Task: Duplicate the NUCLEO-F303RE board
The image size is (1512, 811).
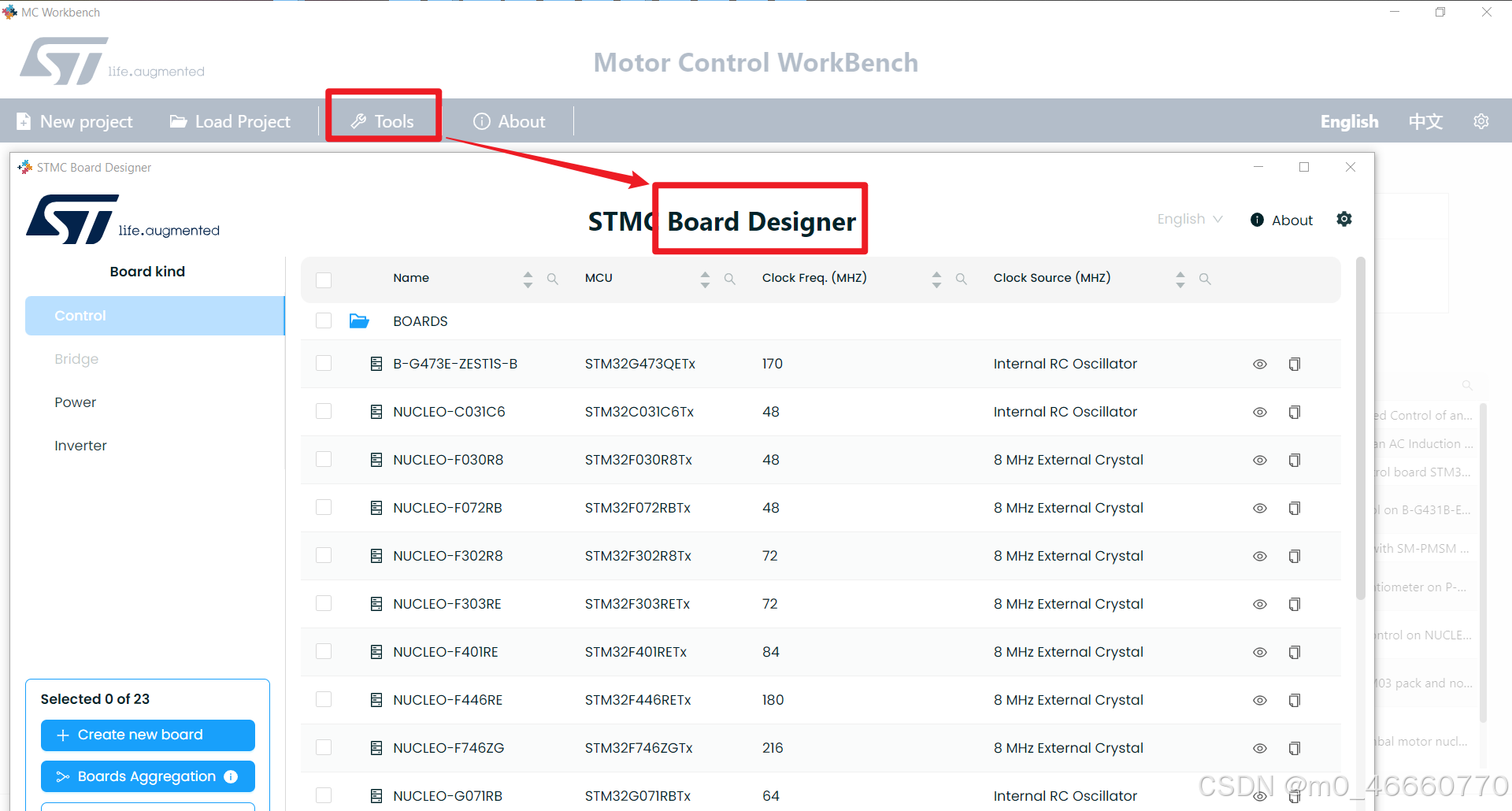Action: point(1295,604)
